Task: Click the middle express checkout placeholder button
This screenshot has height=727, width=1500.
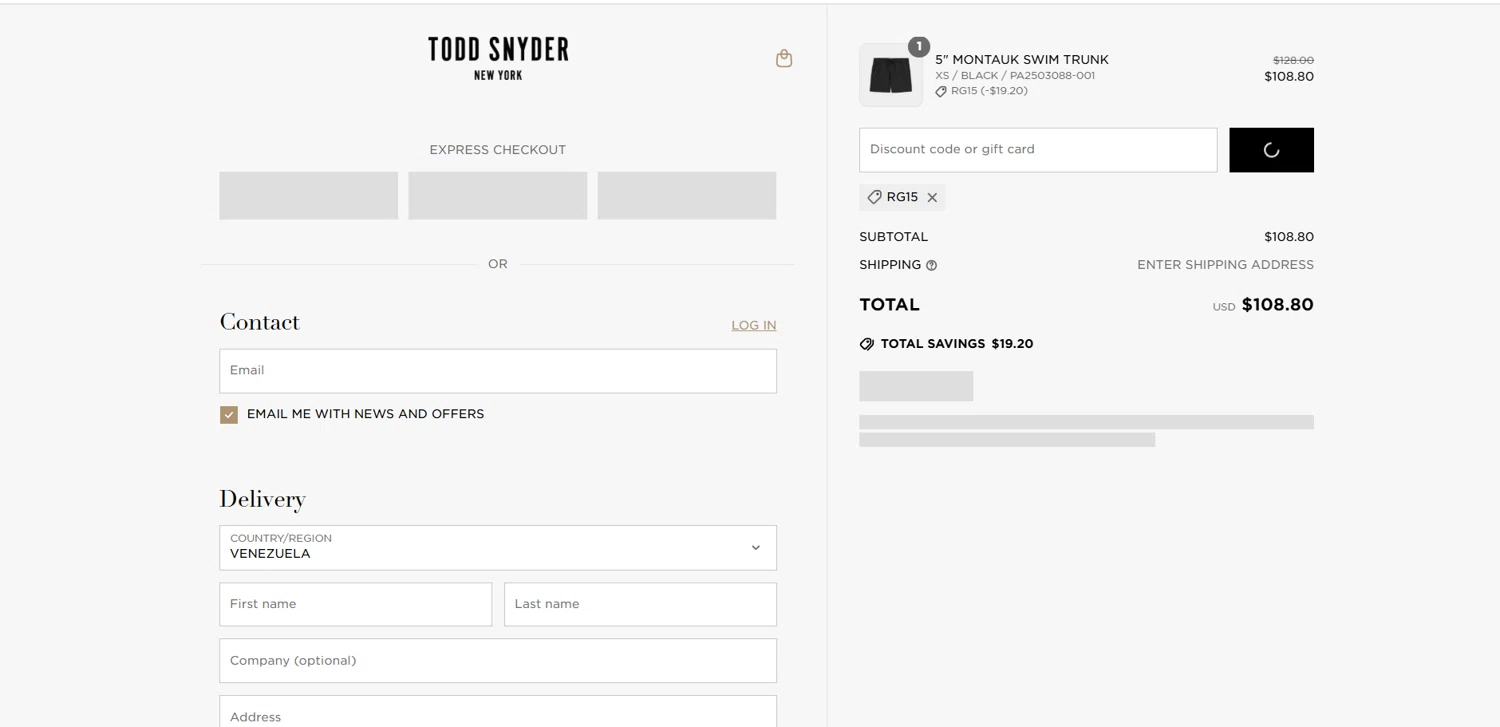Action: [498, 195]
